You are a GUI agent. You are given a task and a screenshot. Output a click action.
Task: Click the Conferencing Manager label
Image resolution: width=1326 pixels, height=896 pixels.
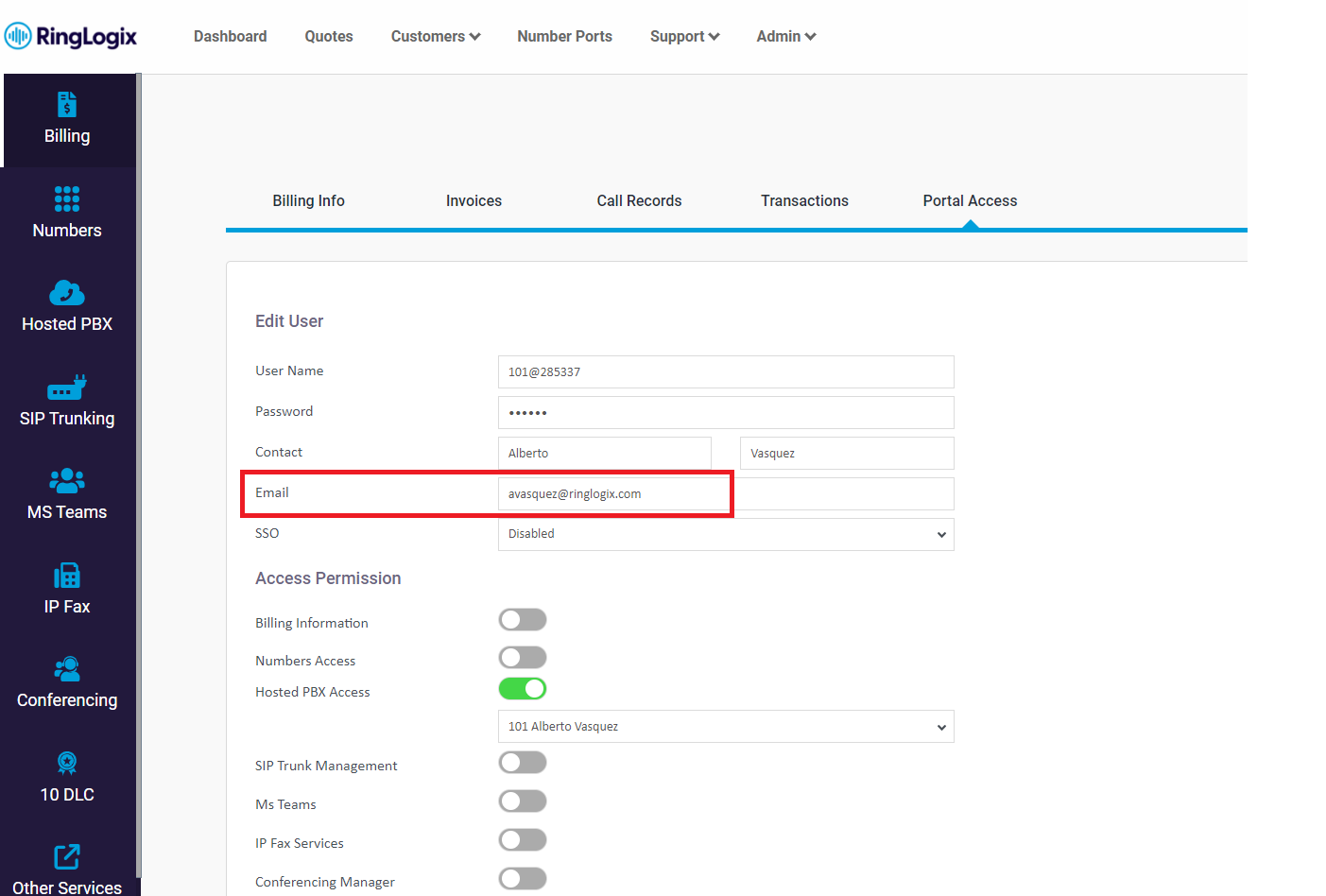coord(325,882)
